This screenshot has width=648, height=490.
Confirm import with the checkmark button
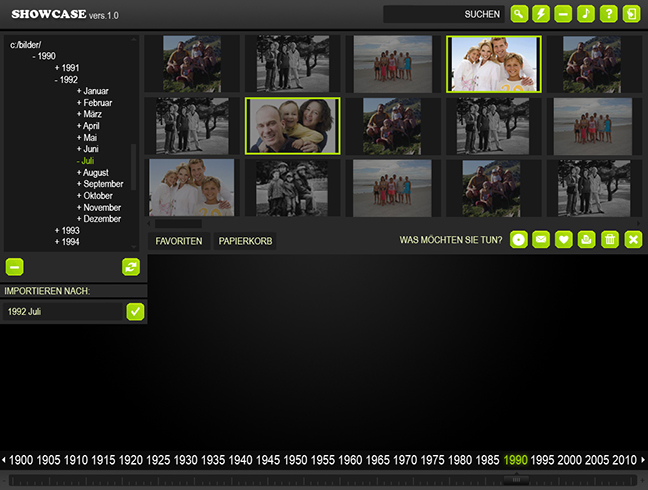[136, 312]
